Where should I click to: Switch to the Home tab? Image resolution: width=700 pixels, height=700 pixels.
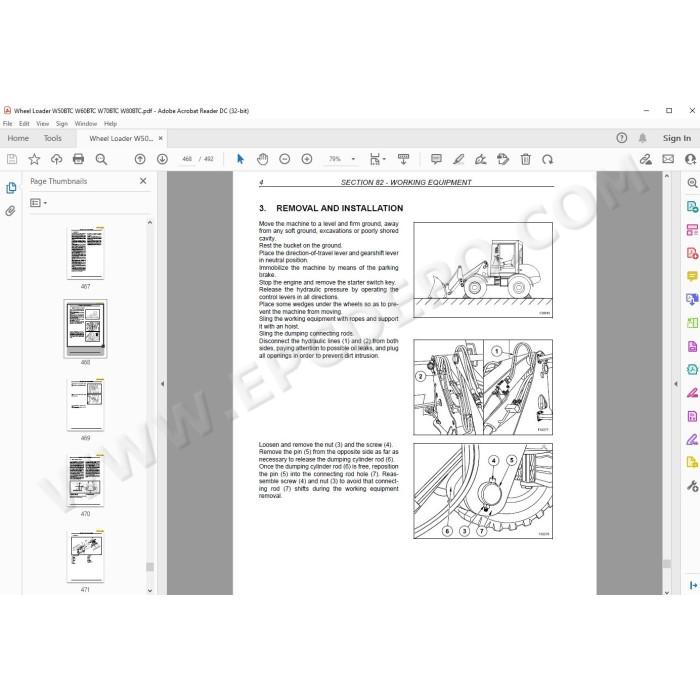coord(18,138)
